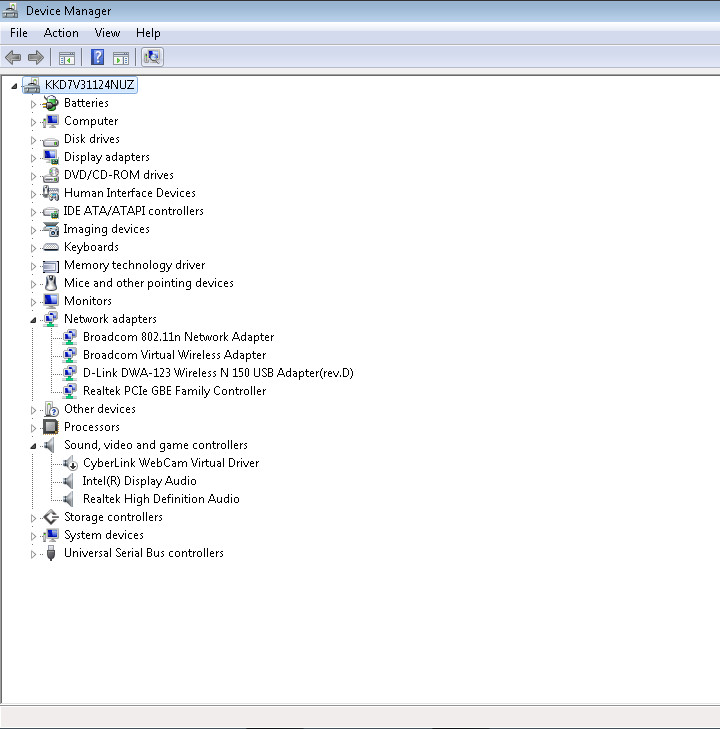Collapse the Network adapters category
Viewport: 720px width, 729px height.
(33, 320)
